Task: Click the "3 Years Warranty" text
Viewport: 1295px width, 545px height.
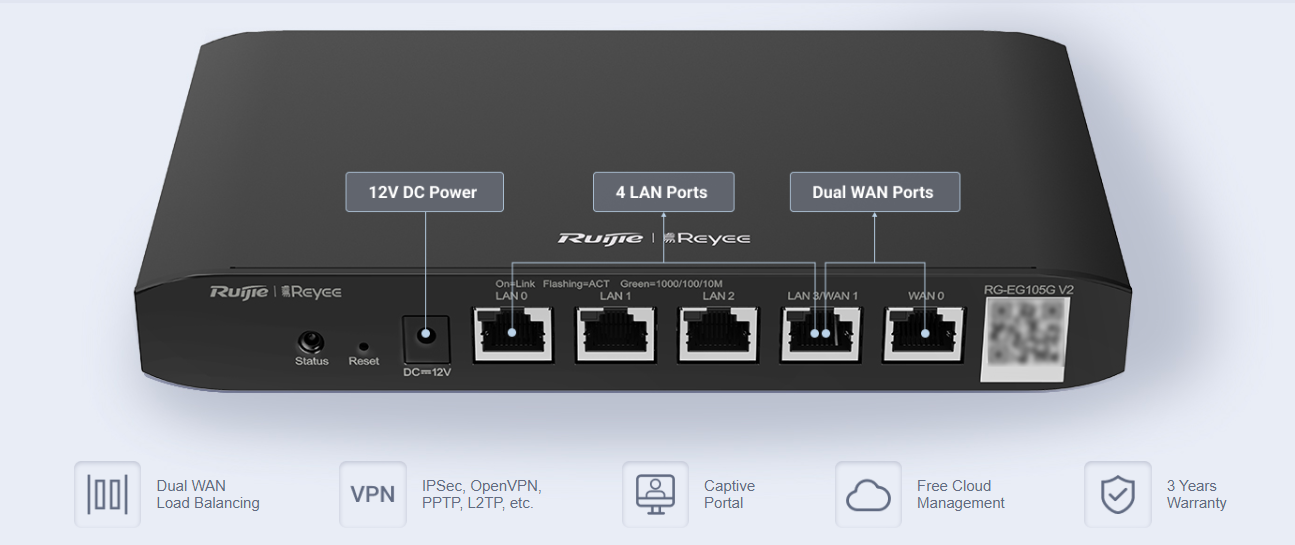Action: (1196, 494)
